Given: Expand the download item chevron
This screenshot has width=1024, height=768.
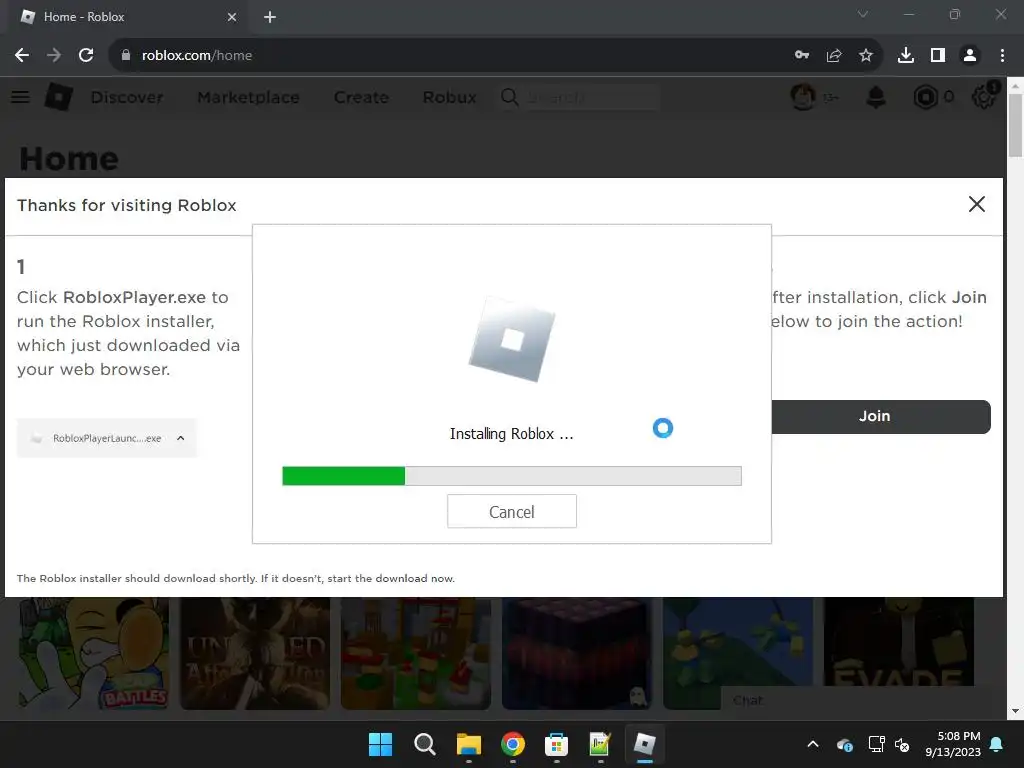Looking at the screenshot, I should (181, 438).
